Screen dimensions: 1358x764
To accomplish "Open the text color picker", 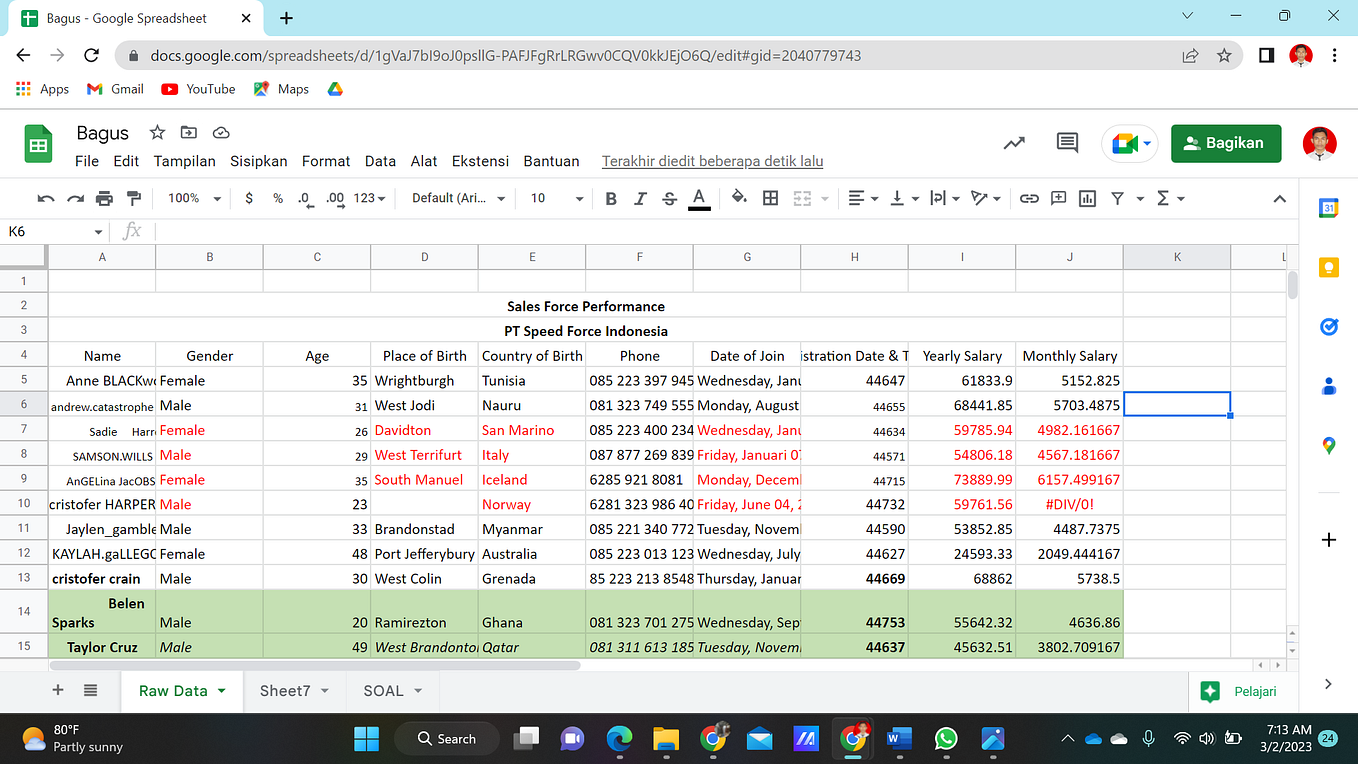I will [698, 197].
